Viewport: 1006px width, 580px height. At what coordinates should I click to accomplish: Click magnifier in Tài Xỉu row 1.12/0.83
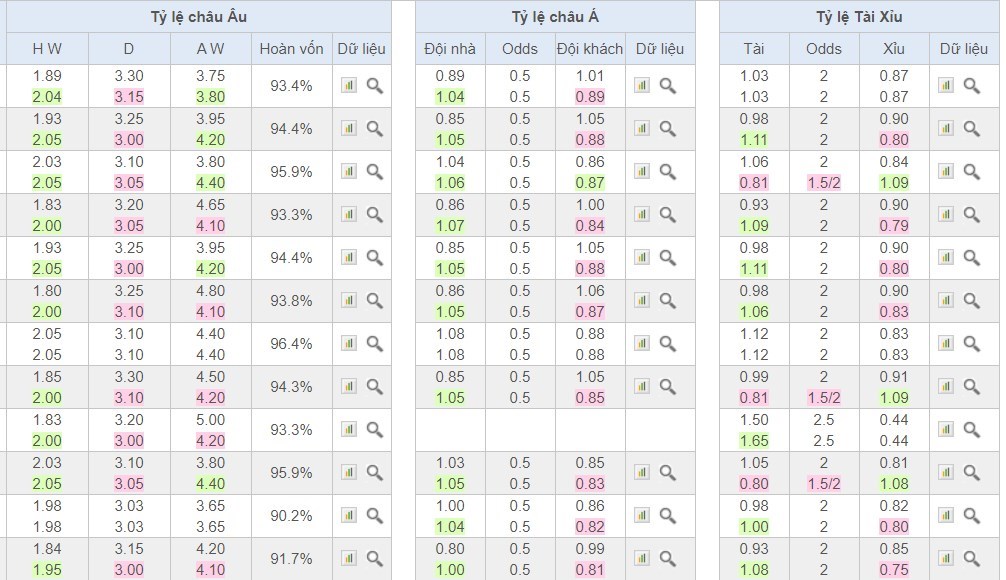(x=972, y=344)
